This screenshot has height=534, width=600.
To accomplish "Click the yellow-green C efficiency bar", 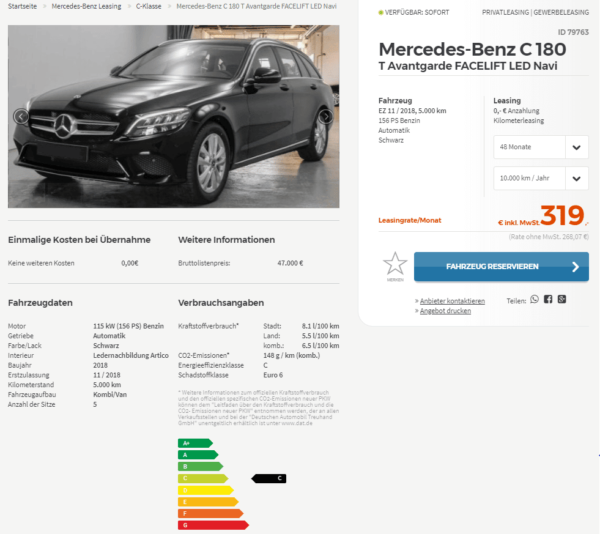I will [203, 478].
